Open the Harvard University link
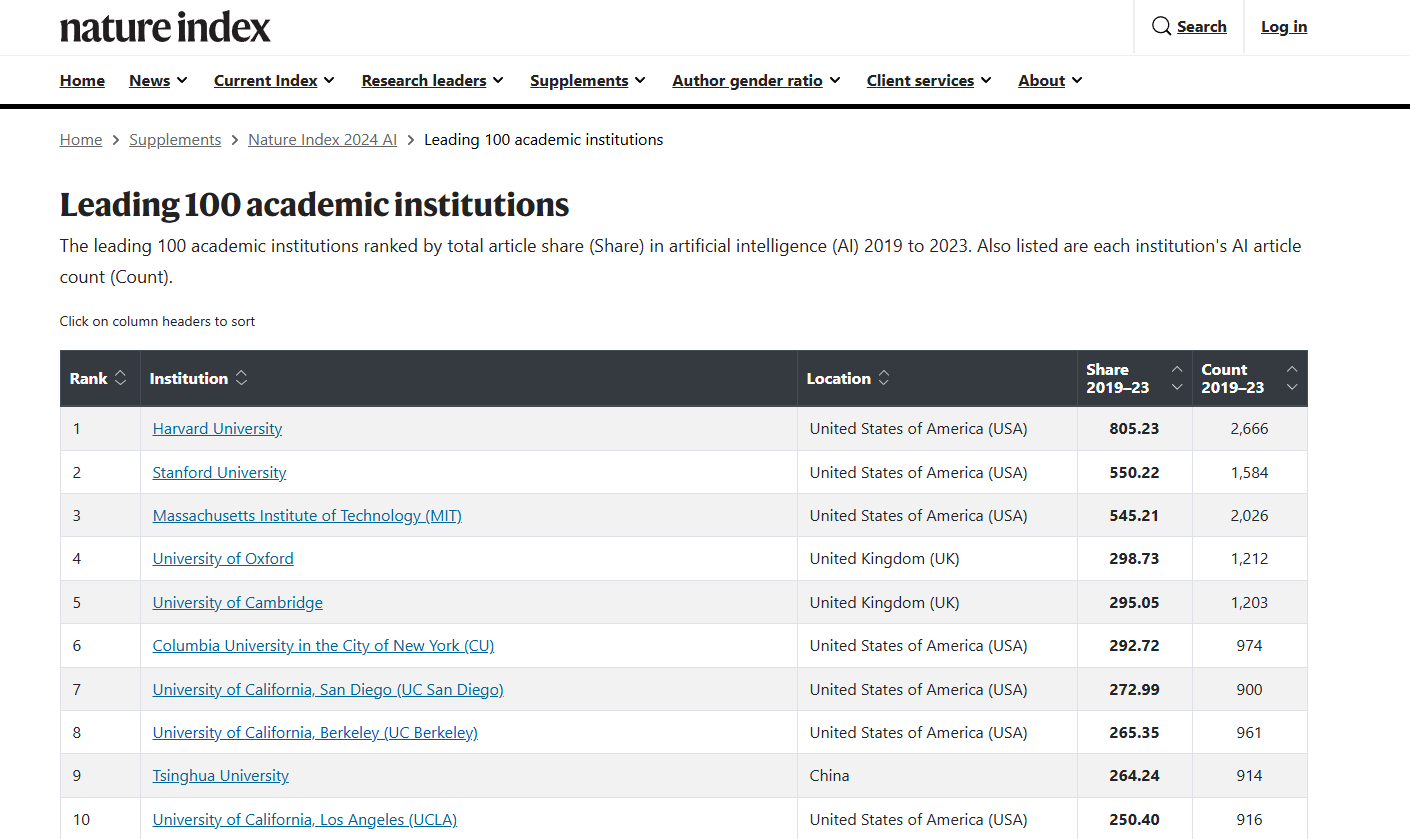The image size is (1410, 839). (x=217, y=429)
